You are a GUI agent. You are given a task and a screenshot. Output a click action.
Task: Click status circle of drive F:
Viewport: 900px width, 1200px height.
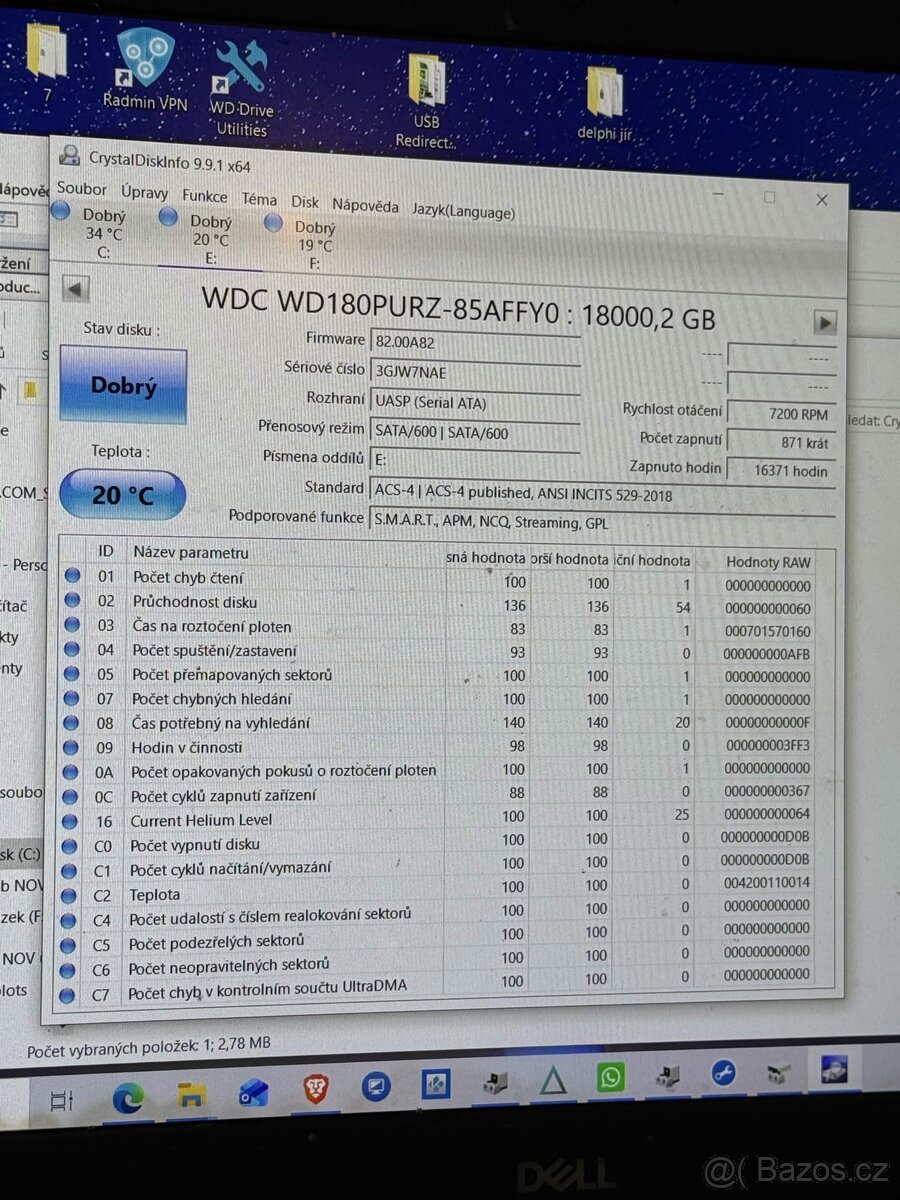tap(273, 224)
